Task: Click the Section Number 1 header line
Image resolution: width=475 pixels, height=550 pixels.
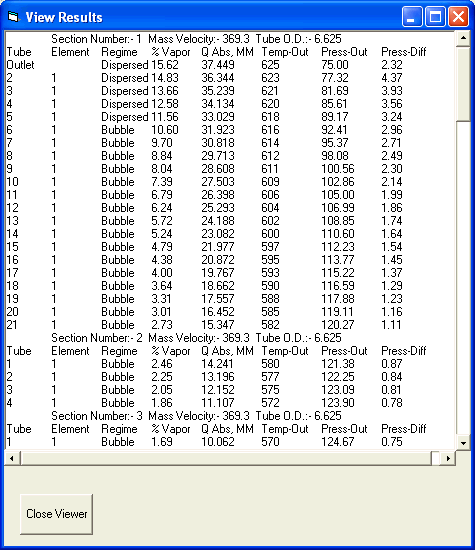Action: tap(196, 39)
